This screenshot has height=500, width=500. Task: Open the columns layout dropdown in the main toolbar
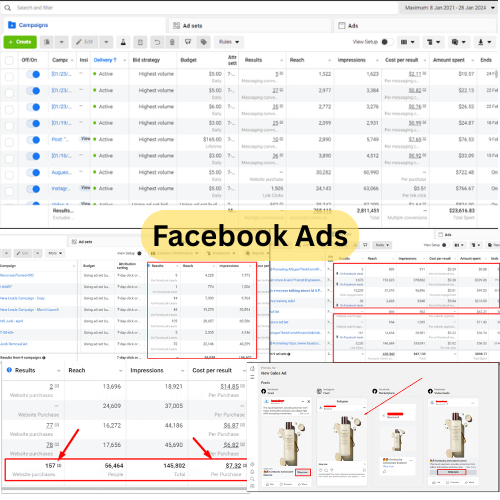(x=407, y=42)
